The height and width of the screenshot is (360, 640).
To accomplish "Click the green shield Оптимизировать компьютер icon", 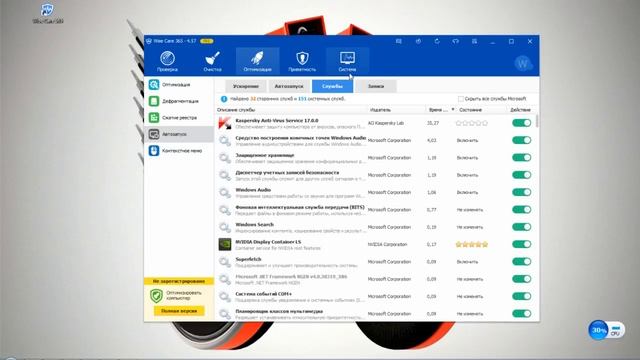I will (156, 296).
